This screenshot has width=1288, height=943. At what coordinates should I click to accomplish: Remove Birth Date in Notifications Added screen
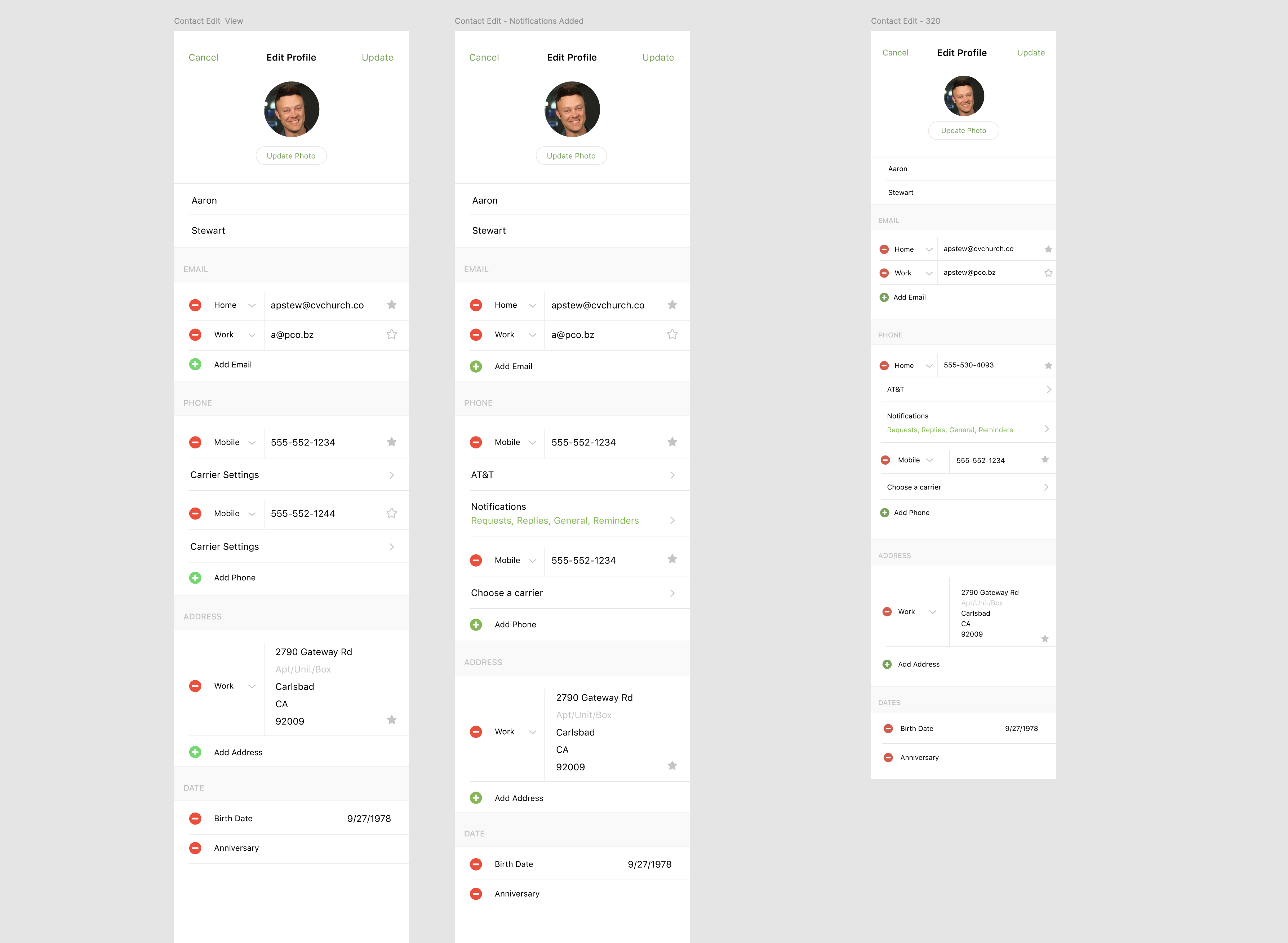(x=476, y=864)
